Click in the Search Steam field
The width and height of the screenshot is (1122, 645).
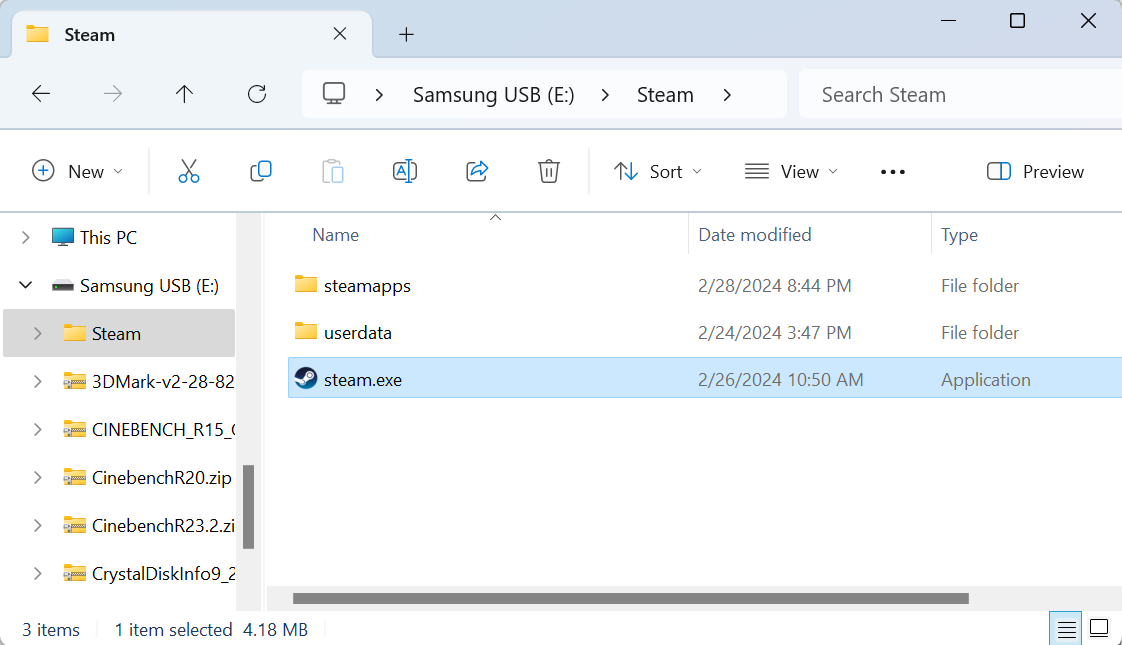click(x=960, y=94)
